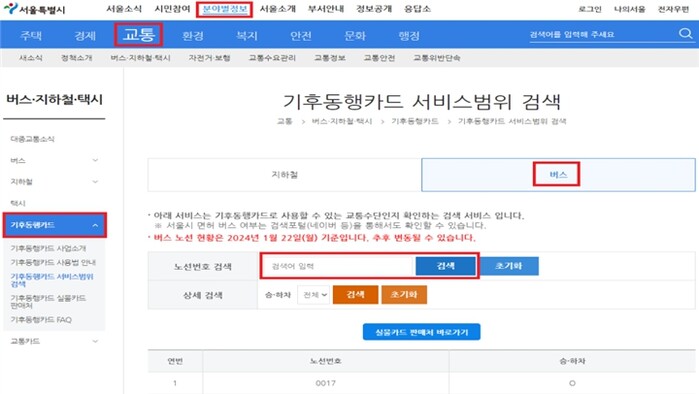Open the 분야별정보 top menu
Image resolution: width=699 pixels, height=394 pixels.
[x=225, y=9]
